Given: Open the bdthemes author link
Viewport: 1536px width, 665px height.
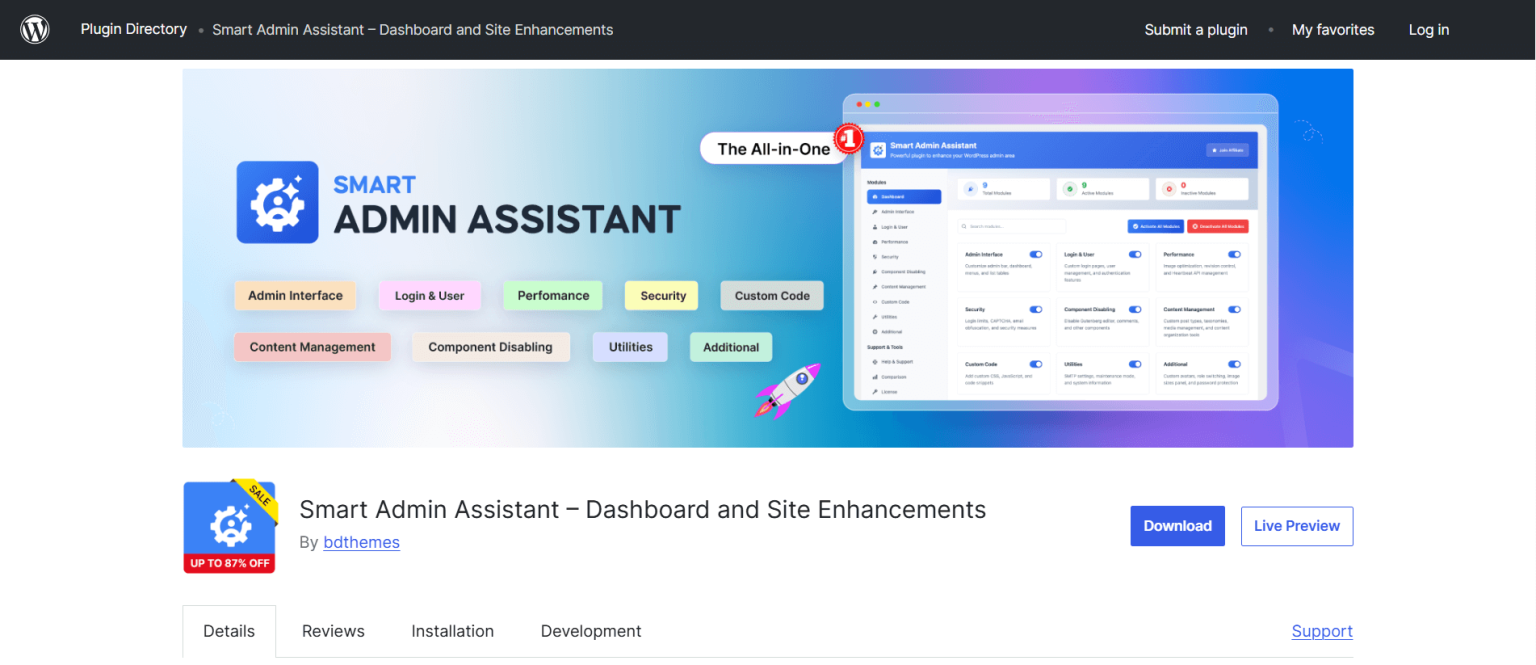Looking at the screenshot, I should 361,542.
